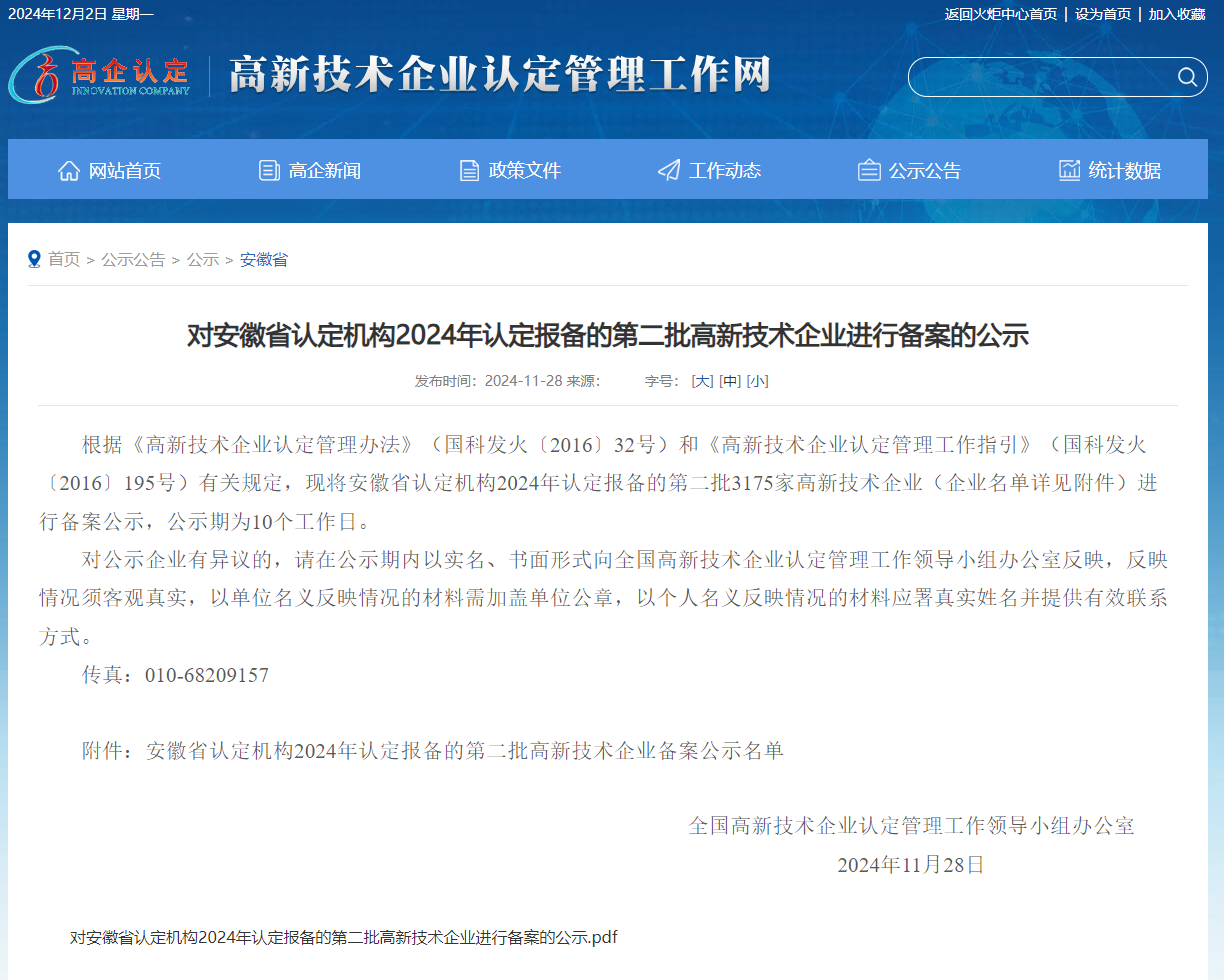Click the home icon beside 网站首页

[x=68, y=170]
